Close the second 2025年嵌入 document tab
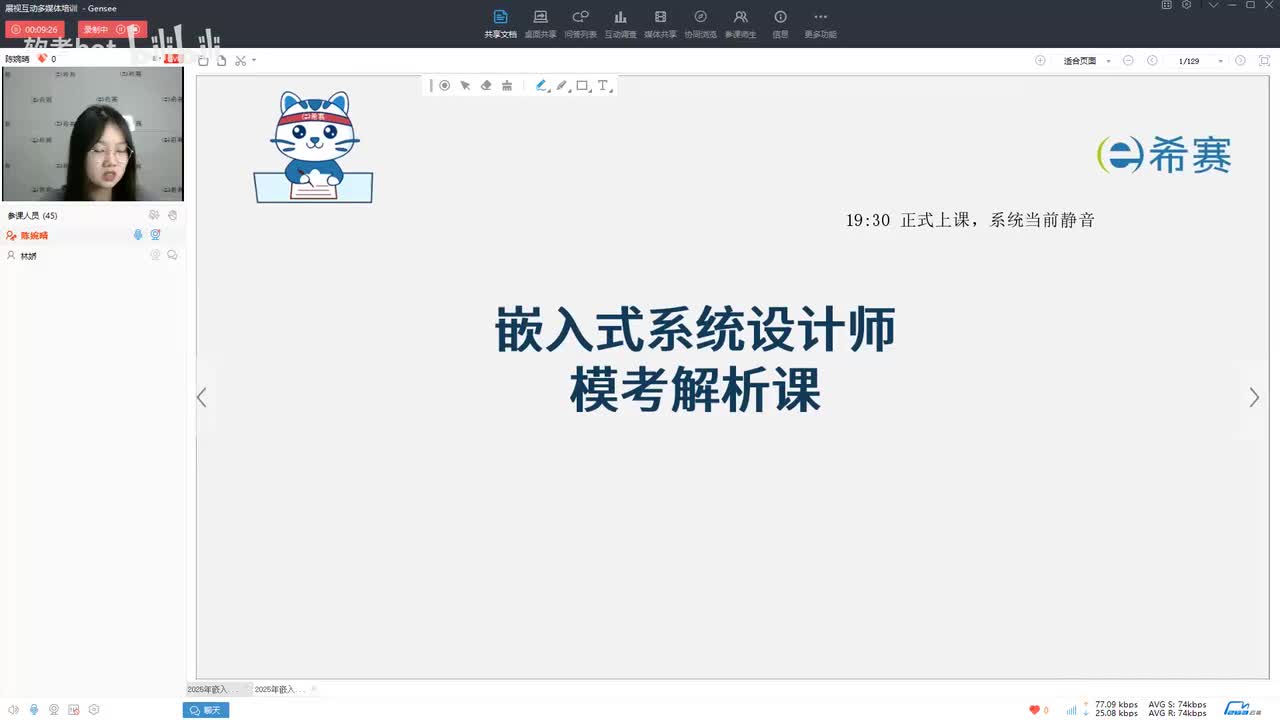 pos(314,689)
